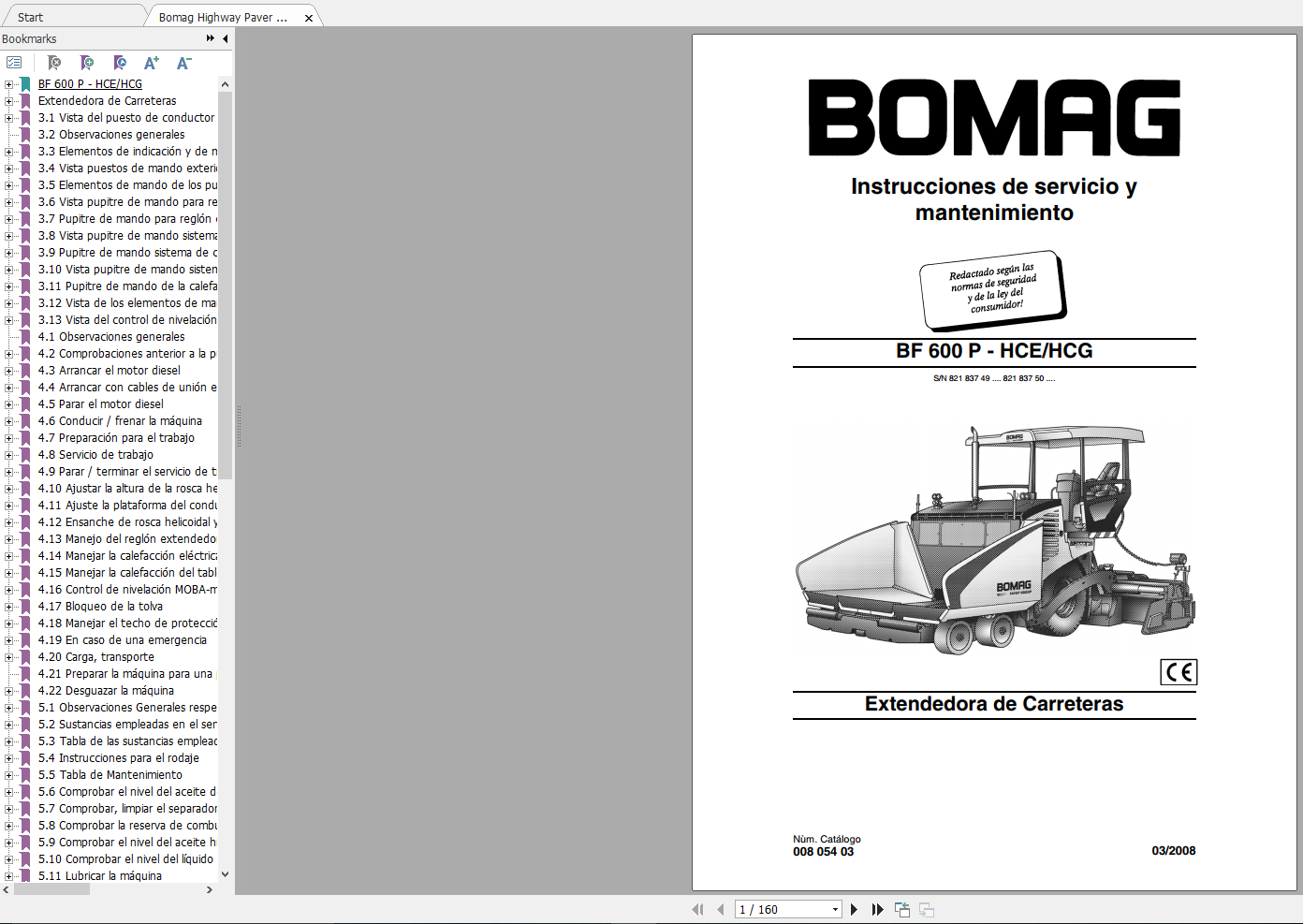Decrease bookmark text size with A-
1303x924 pixels.
pos(183,63)
